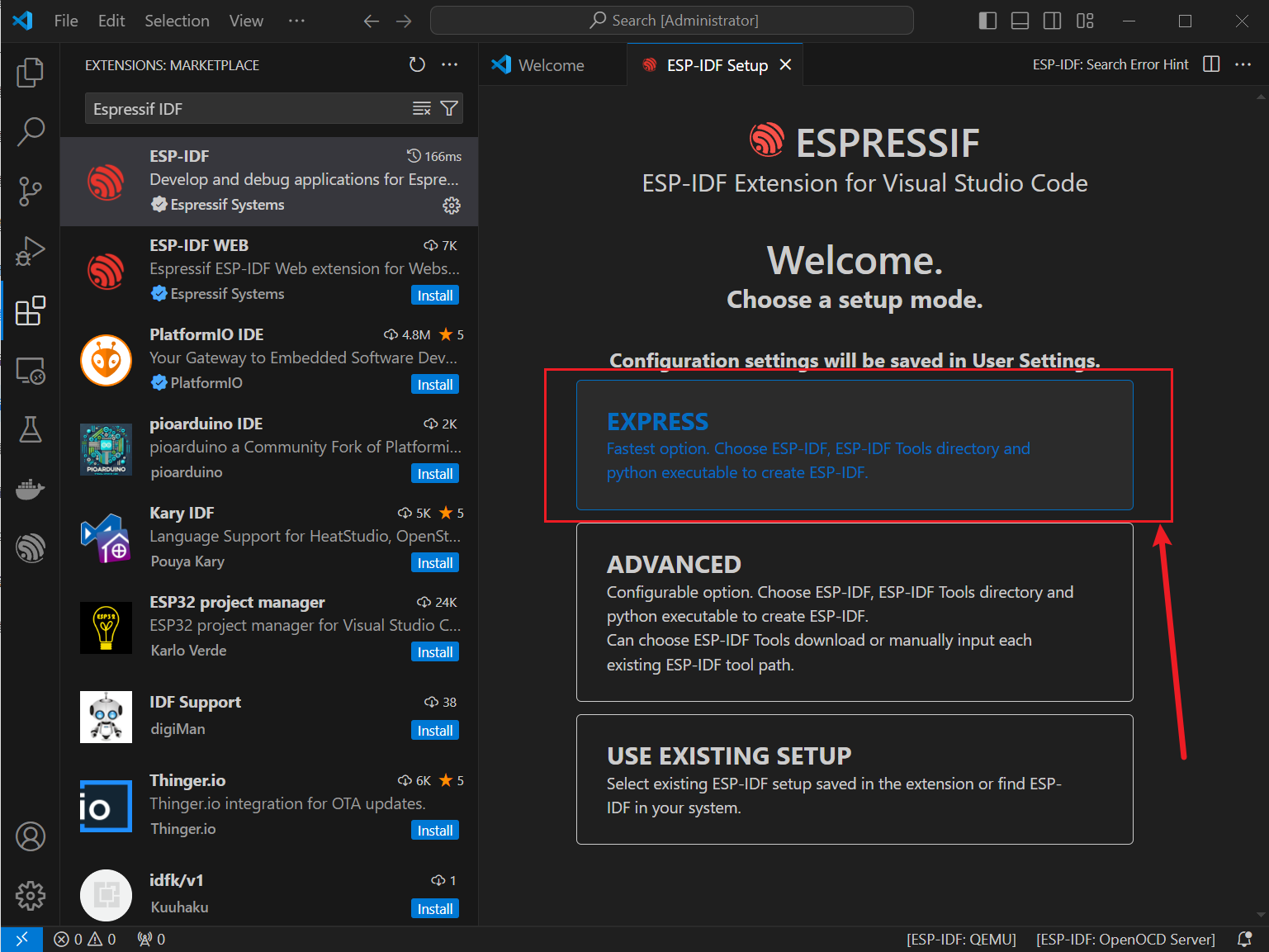The width and height of the screenshot is (1269, 952).
Task: Open the Accounts menu icon
Action: pos(31,836)
